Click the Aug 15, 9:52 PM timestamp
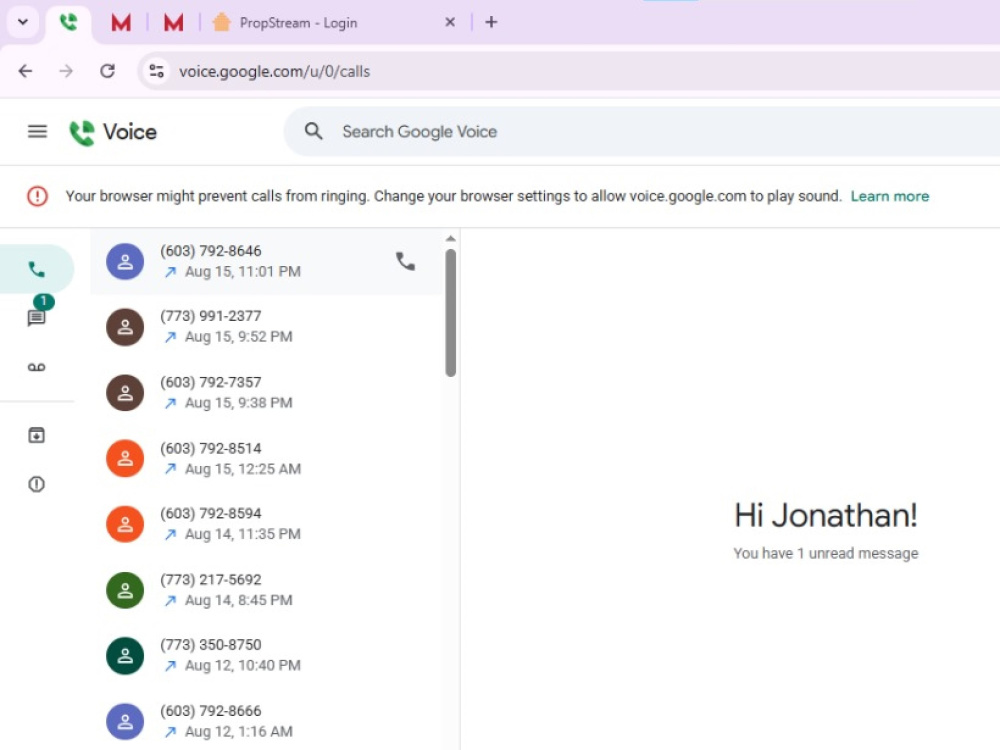The width and height of the screenshot is (1000, 750). tap(239, 337)
